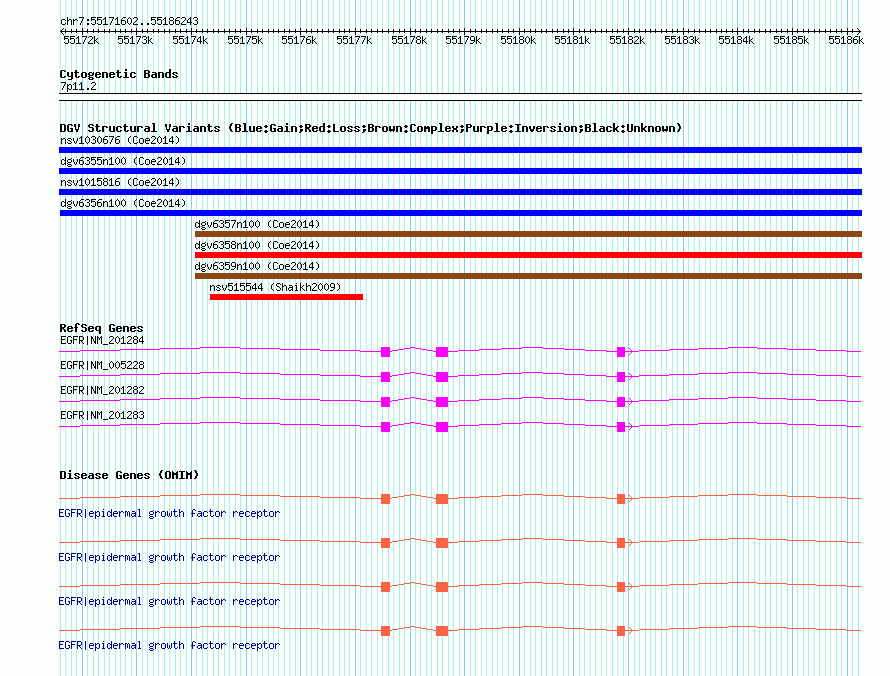Click first exon box of EGFR|NM_201284

point(385,352)
